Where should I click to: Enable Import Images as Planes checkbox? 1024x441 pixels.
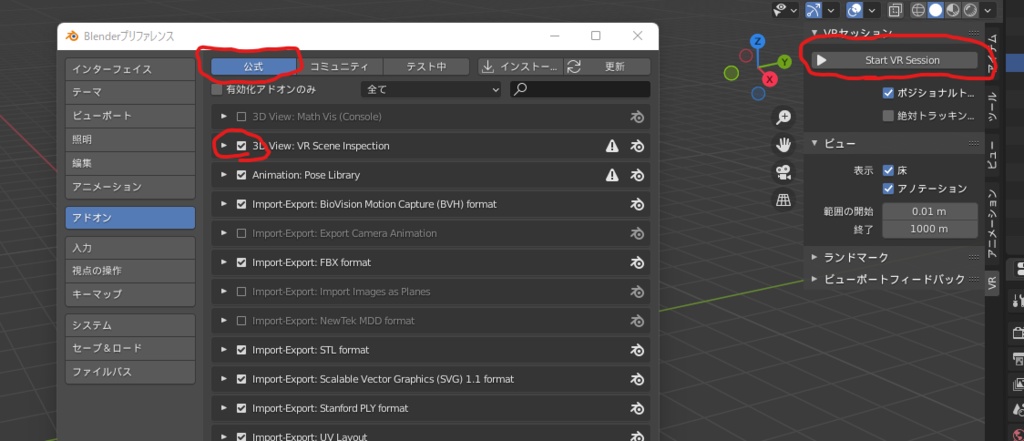coord(242,291)
